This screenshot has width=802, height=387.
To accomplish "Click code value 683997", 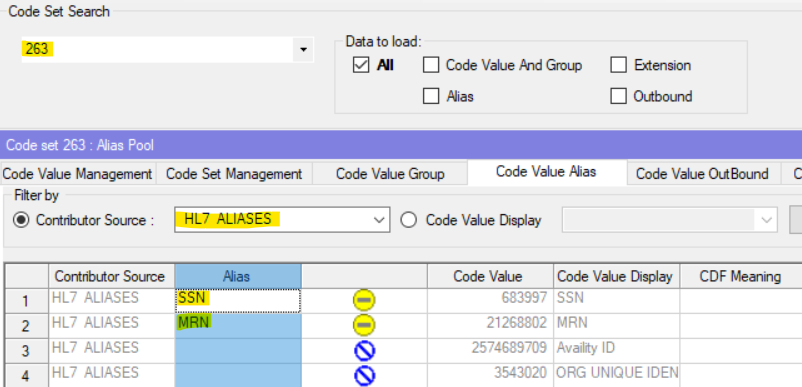I will click(x=490, y=301).
